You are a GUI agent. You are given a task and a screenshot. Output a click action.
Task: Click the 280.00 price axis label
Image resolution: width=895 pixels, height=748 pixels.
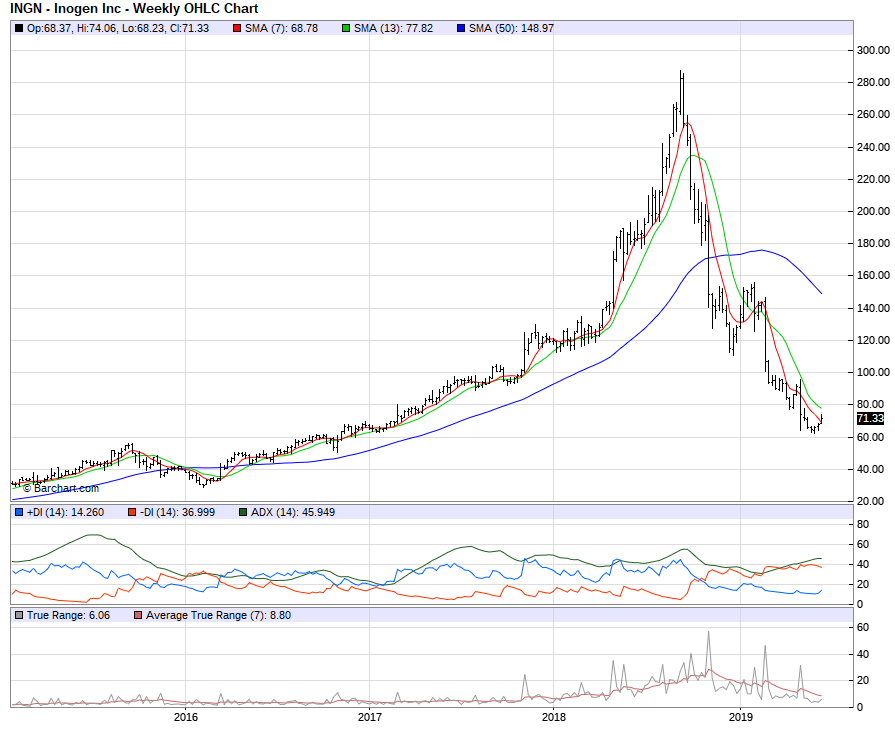873,82
